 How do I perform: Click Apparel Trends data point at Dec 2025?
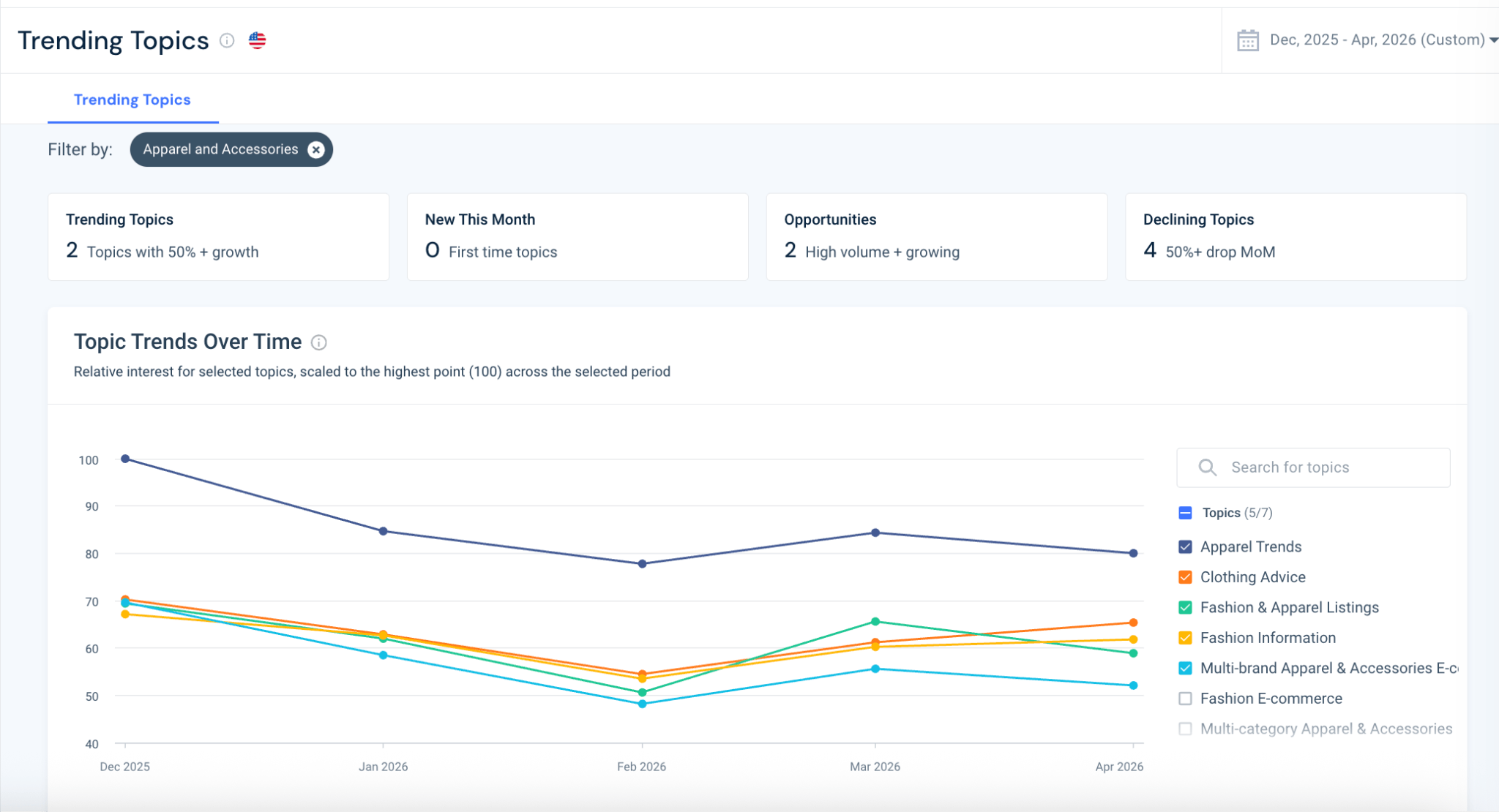click(x=125, y=459)
